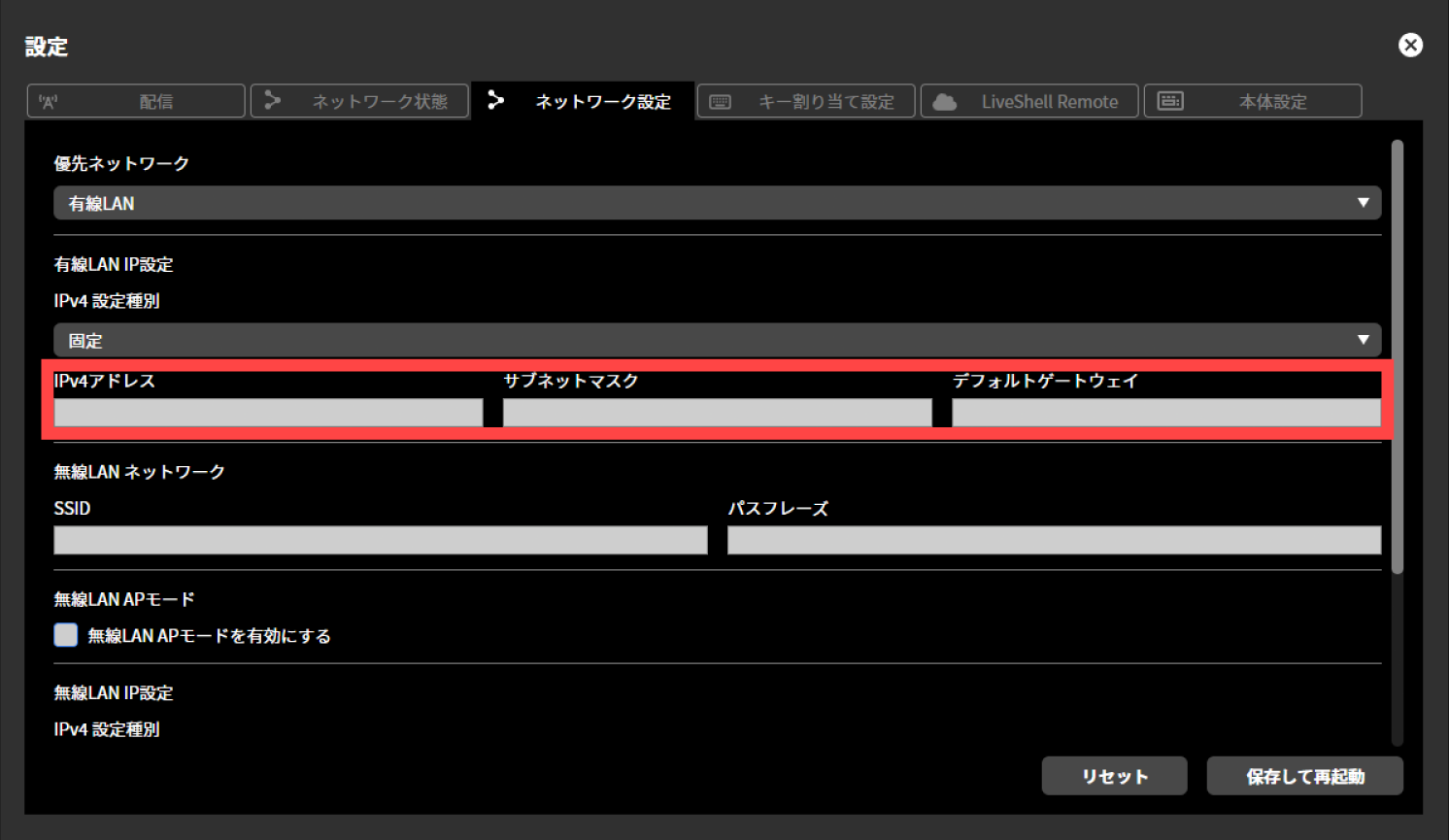
Task: Click the SSID input field
Action: (x=379, y=540)
